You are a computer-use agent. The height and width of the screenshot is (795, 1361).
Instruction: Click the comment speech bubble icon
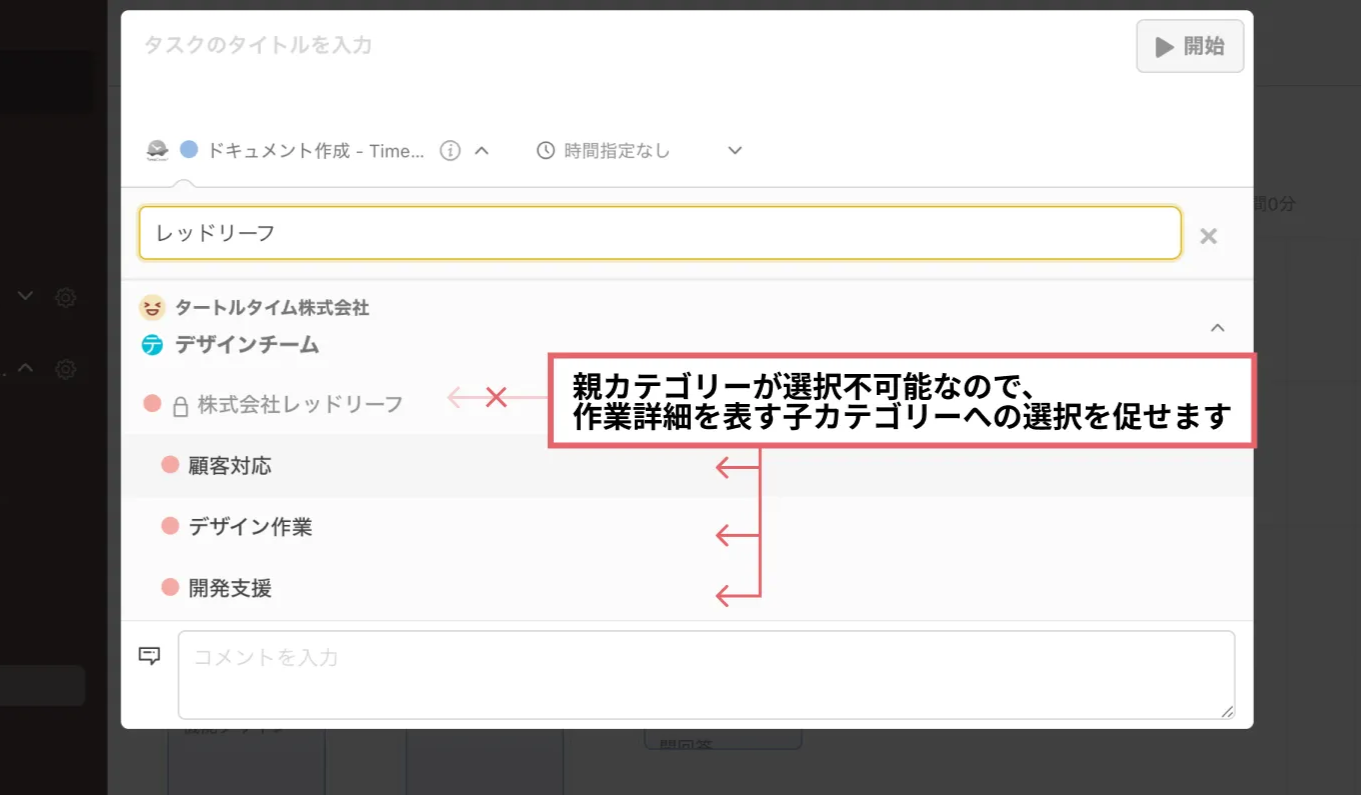[149, 656]
